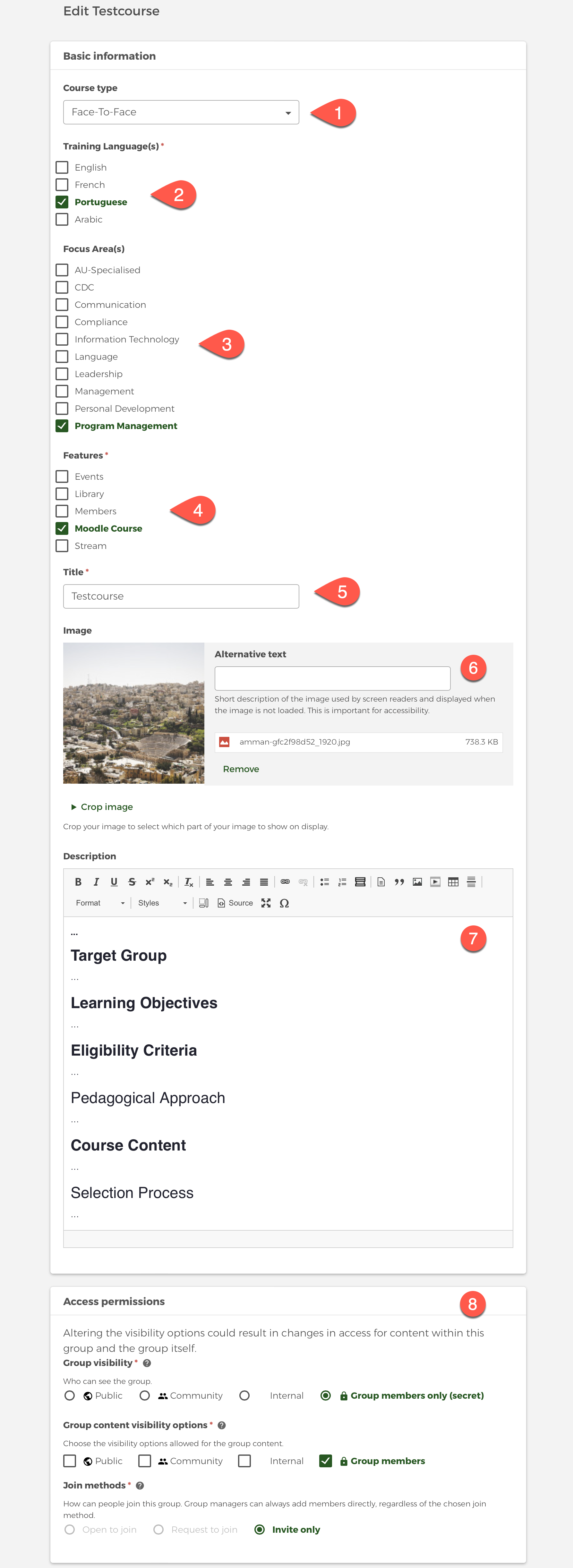Check the Leadership focus area

62,374
